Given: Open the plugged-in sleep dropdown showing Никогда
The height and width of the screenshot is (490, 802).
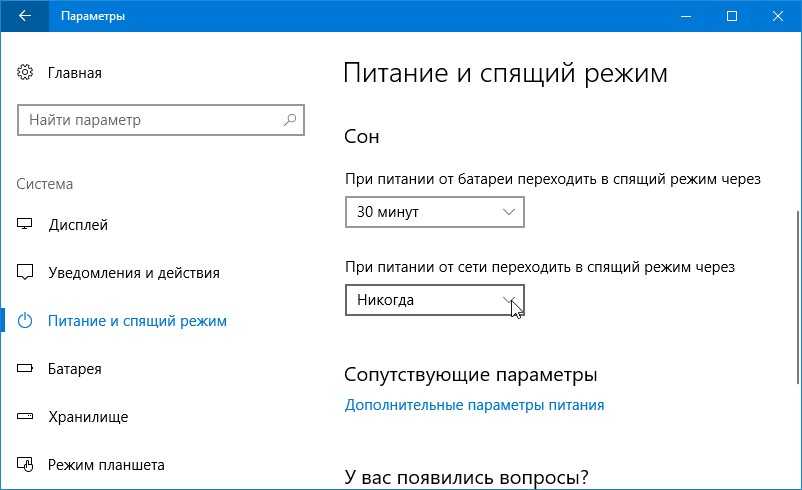Looking at the screenshot, I should [x=435, y=300].
